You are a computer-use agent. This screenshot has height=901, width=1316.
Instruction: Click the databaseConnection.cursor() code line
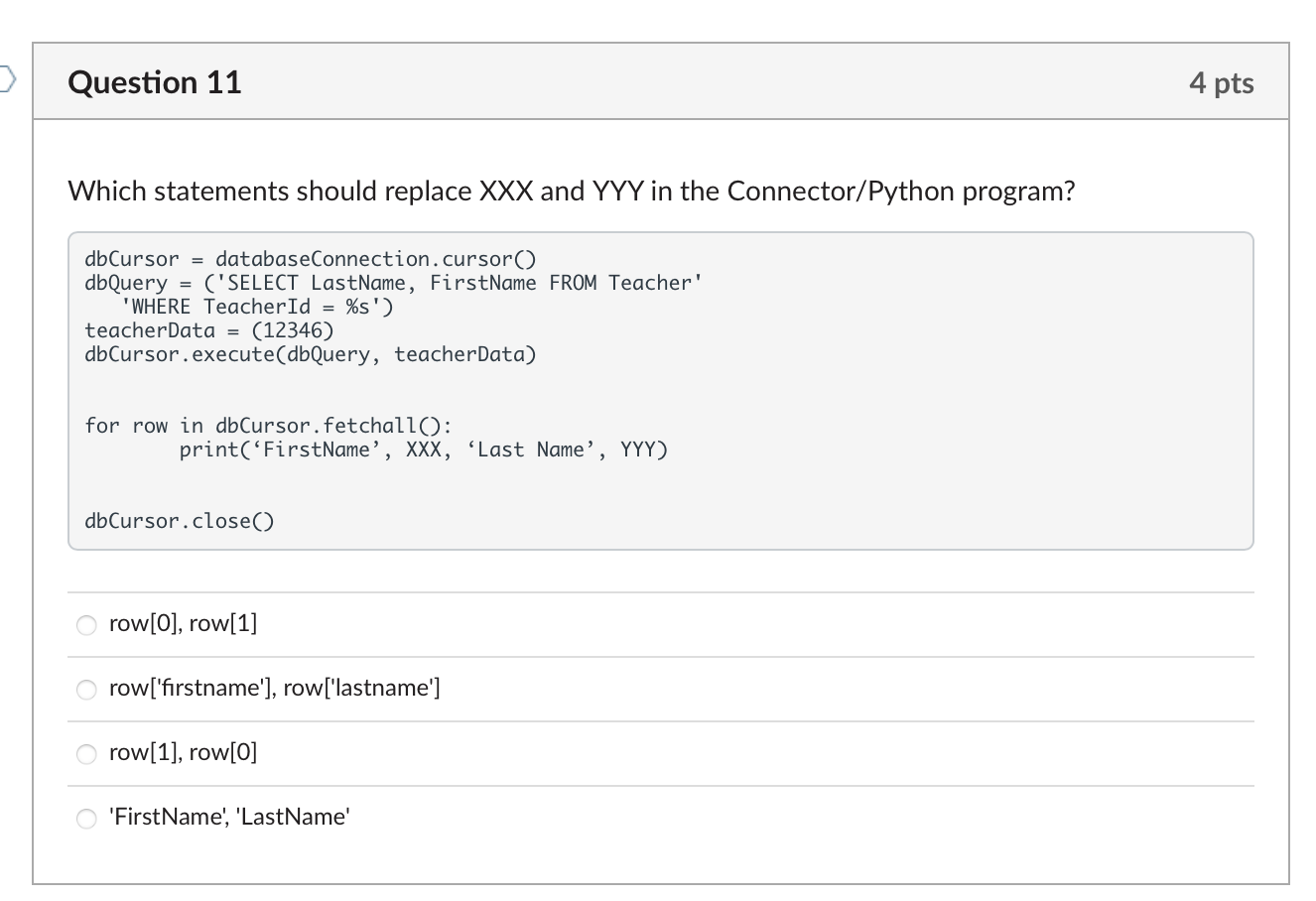pos(310,259)
